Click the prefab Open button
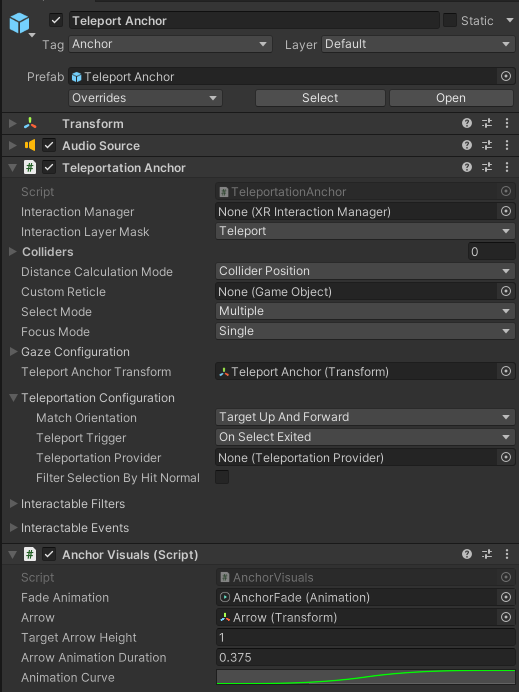Image resolution: width=519 pixels, height=692 pixels. tap(451, 98)
